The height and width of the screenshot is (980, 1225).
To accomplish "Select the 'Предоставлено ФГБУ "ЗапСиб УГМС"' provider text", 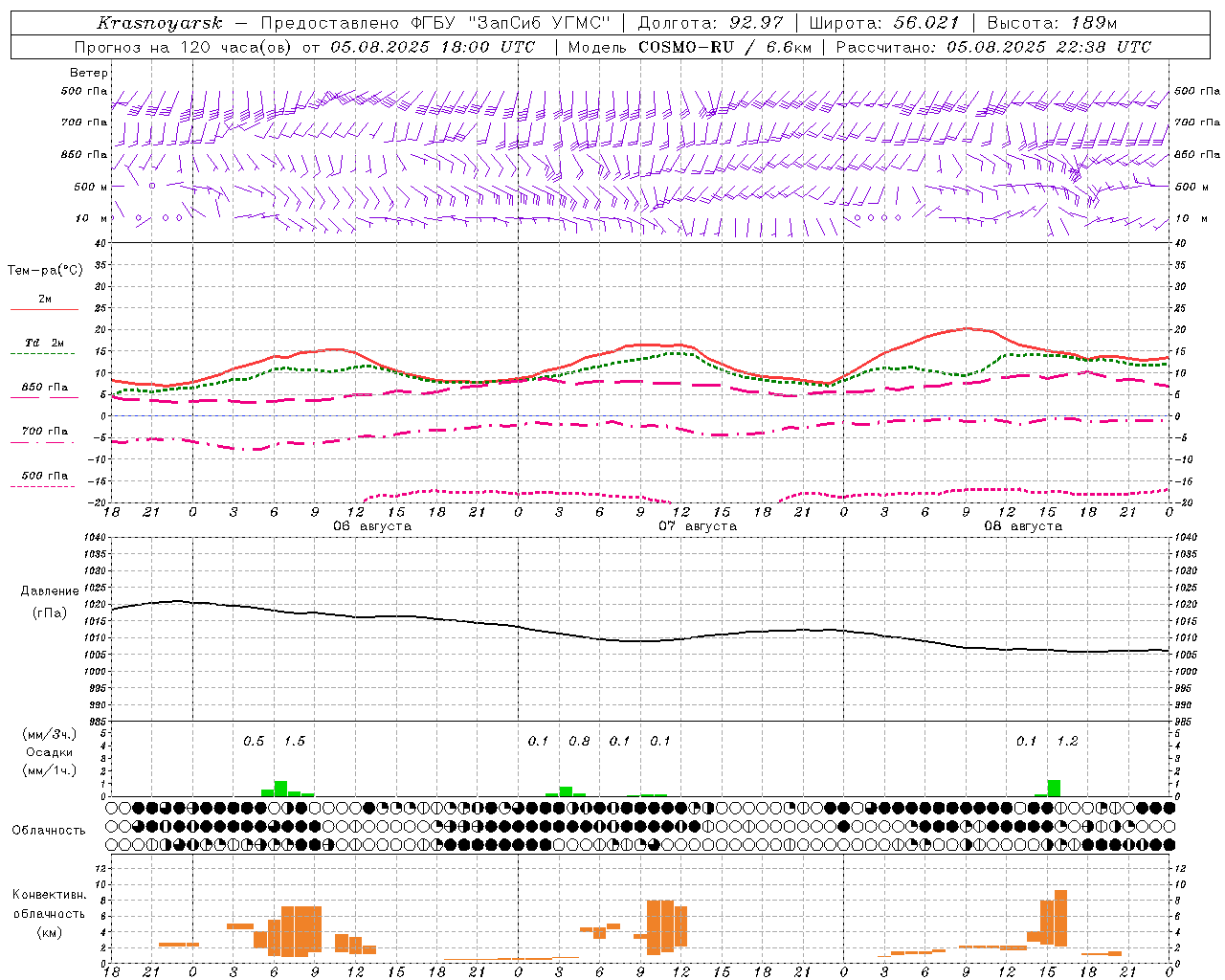I will [435, 23].
